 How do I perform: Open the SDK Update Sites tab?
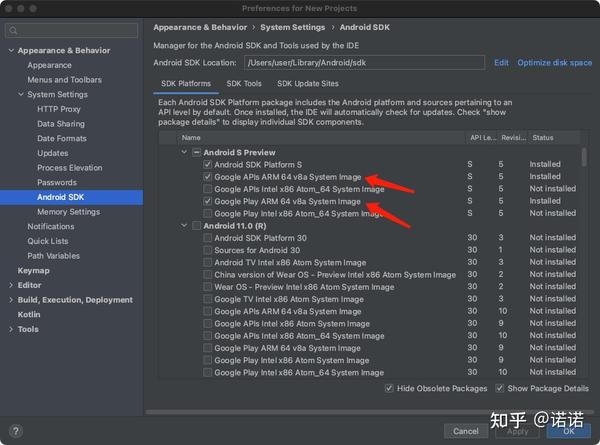tap(308, 84)
